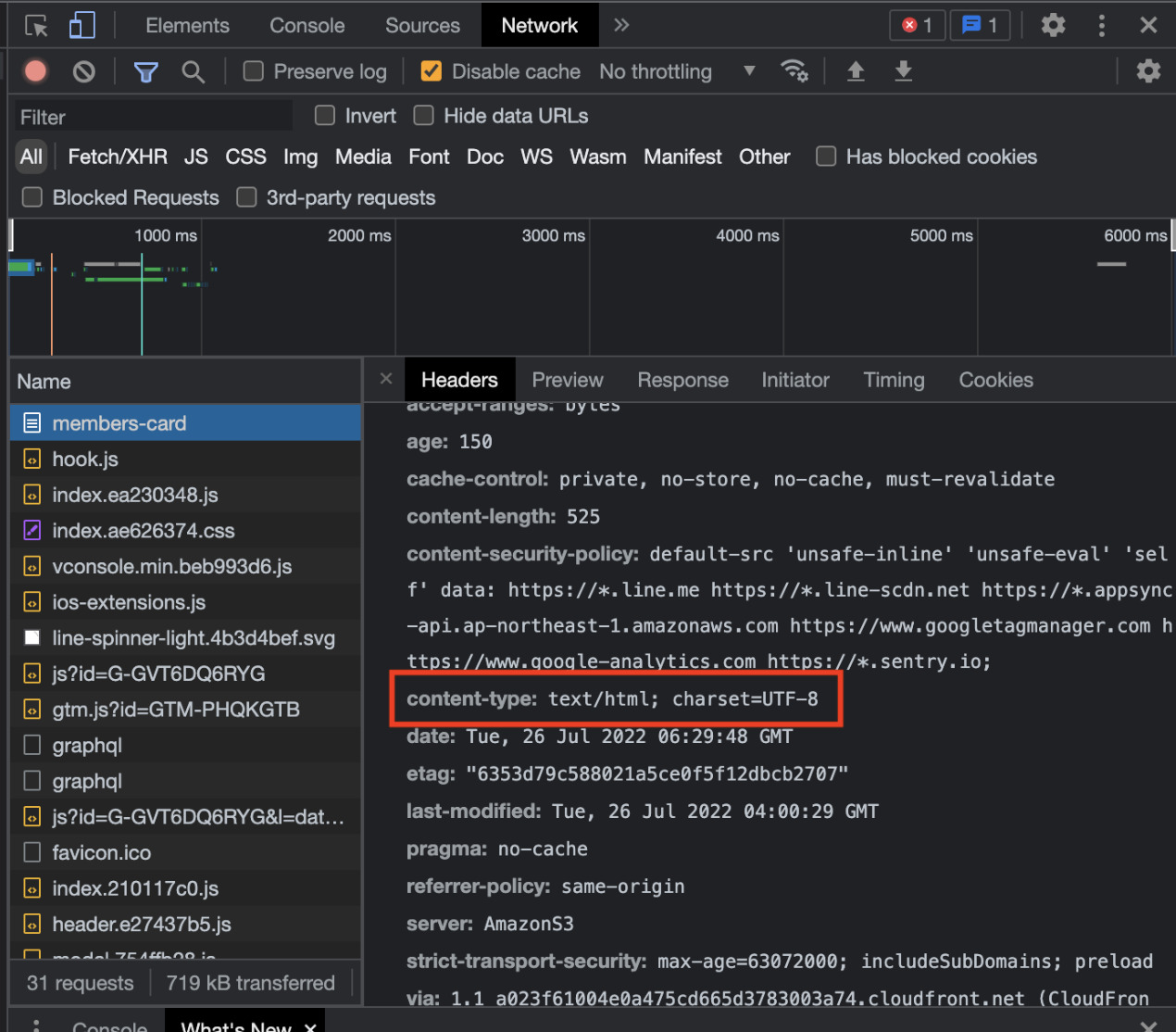Open network conditions settings
Image resolution: width=1176 pixels, height=1032 pixels.
point(794,71)
